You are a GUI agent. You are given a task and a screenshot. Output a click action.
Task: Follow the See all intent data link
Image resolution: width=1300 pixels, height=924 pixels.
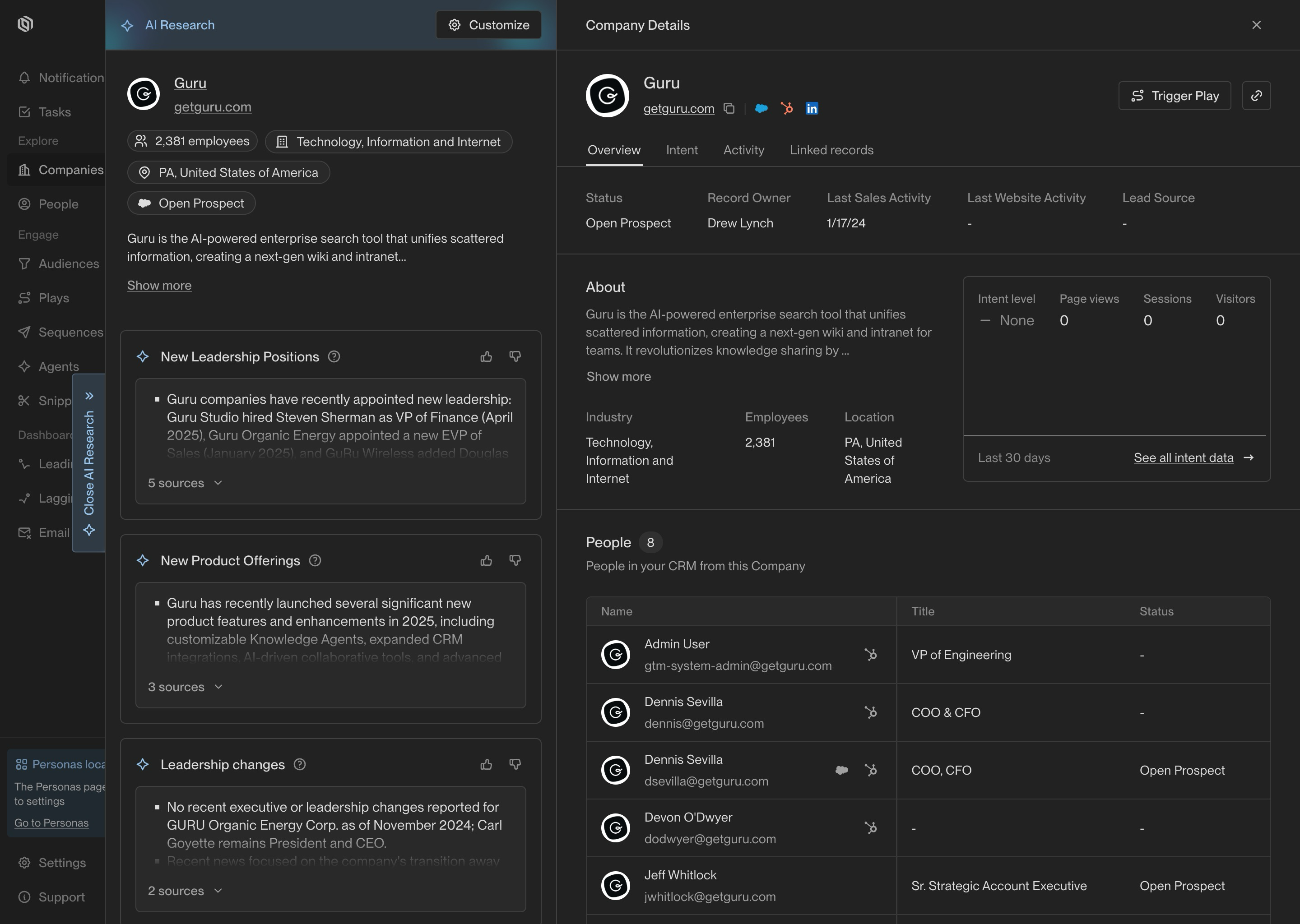tap(1184, 458)
